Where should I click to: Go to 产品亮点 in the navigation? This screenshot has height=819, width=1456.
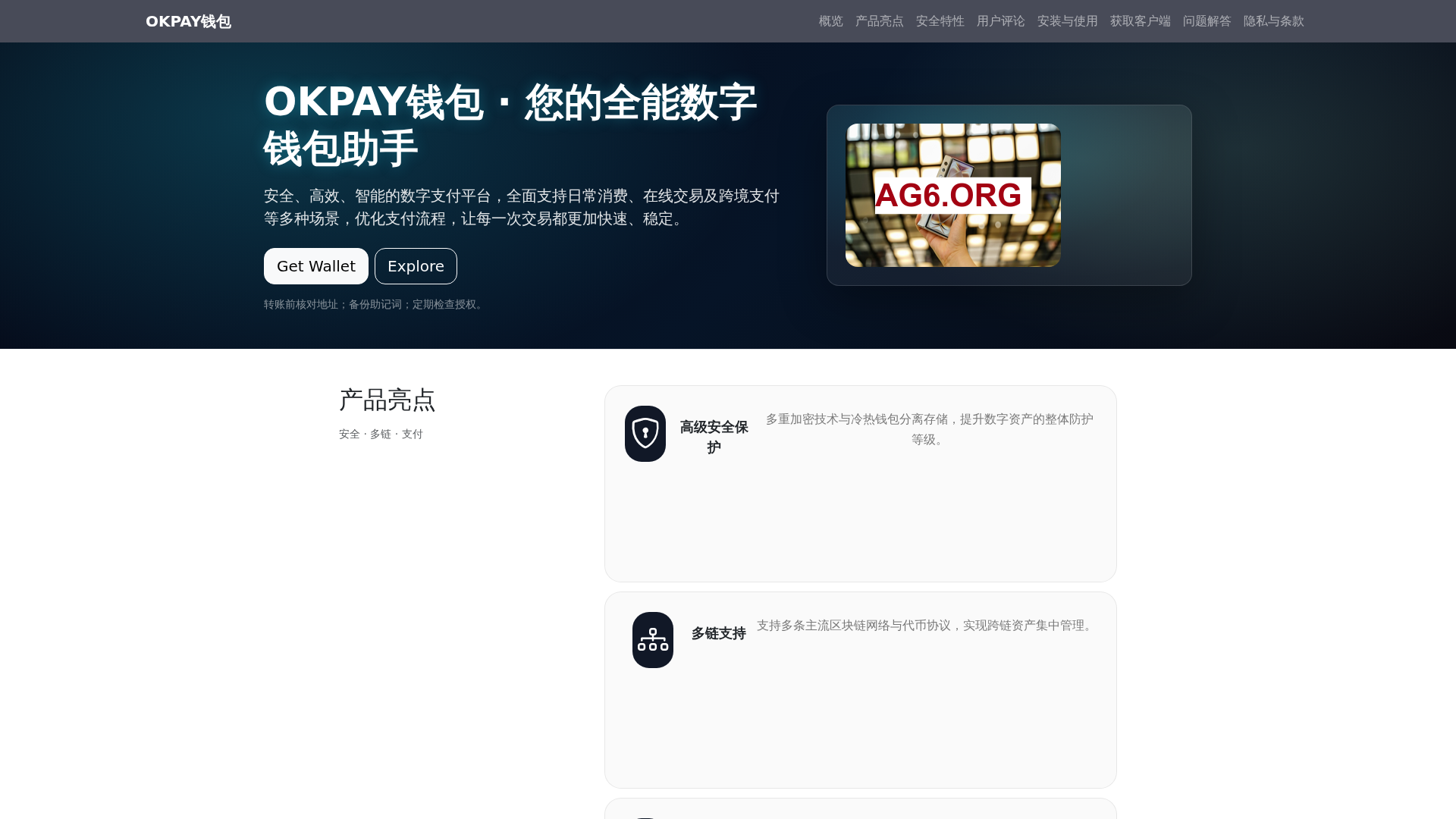pos(879,21)
